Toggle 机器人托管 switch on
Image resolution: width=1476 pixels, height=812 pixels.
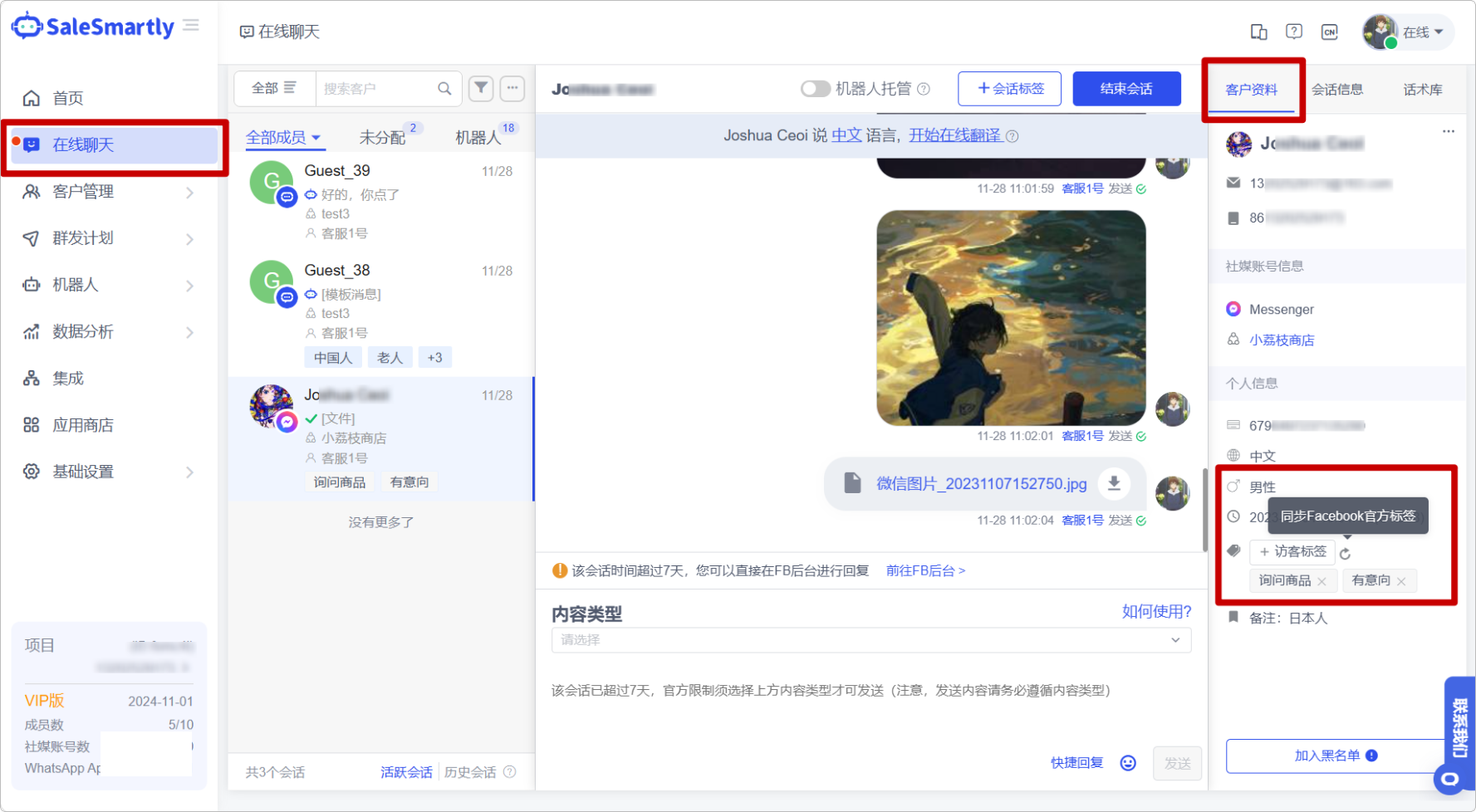point(815,89)
